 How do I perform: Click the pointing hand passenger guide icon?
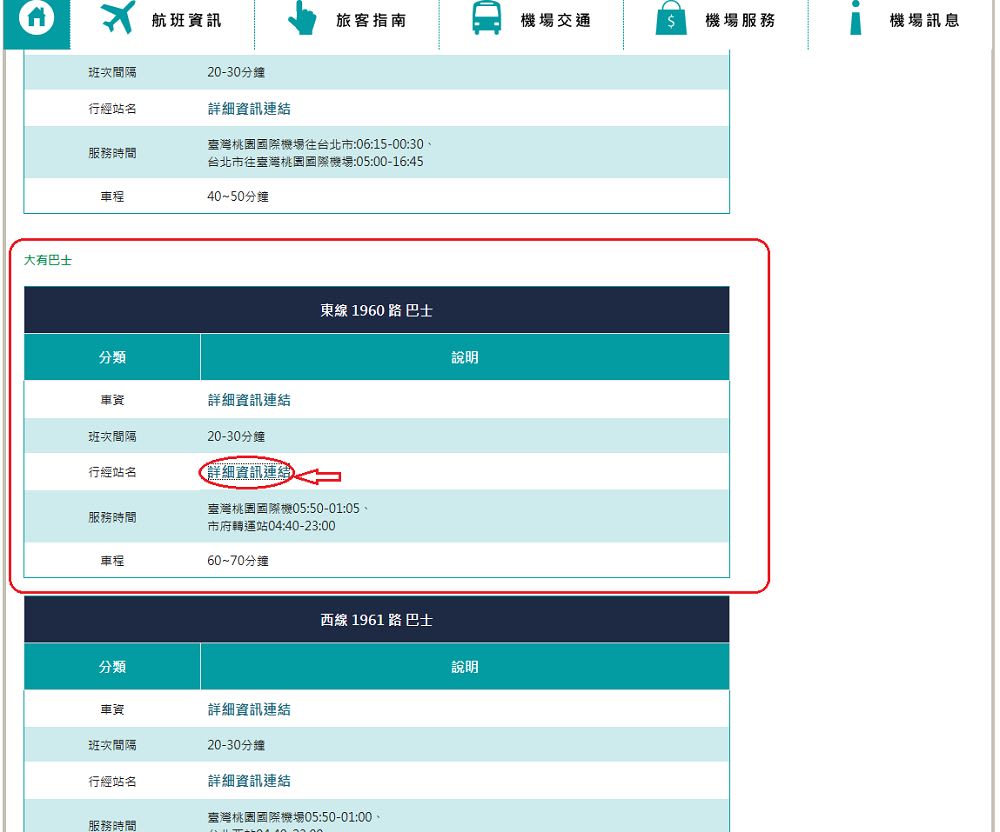(302, 18)
